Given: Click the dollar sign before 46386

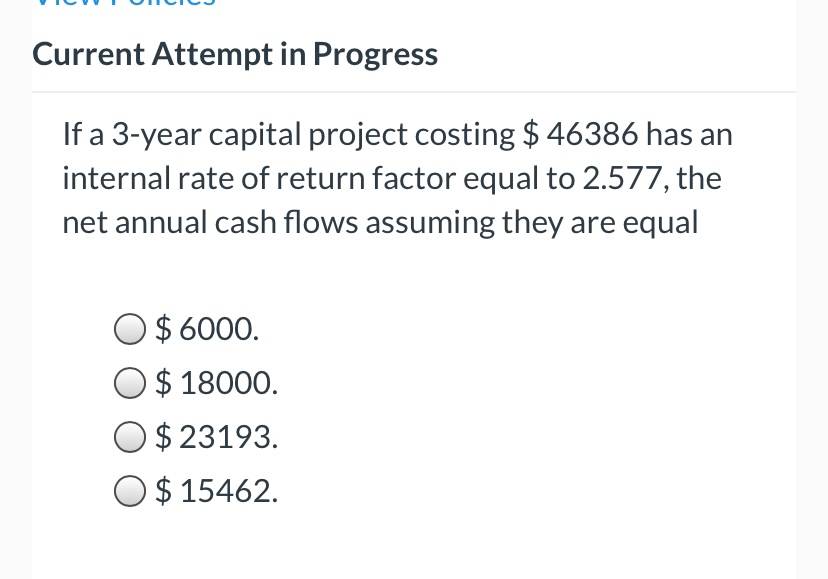Looking at the screenshot, I should point(531,134).
